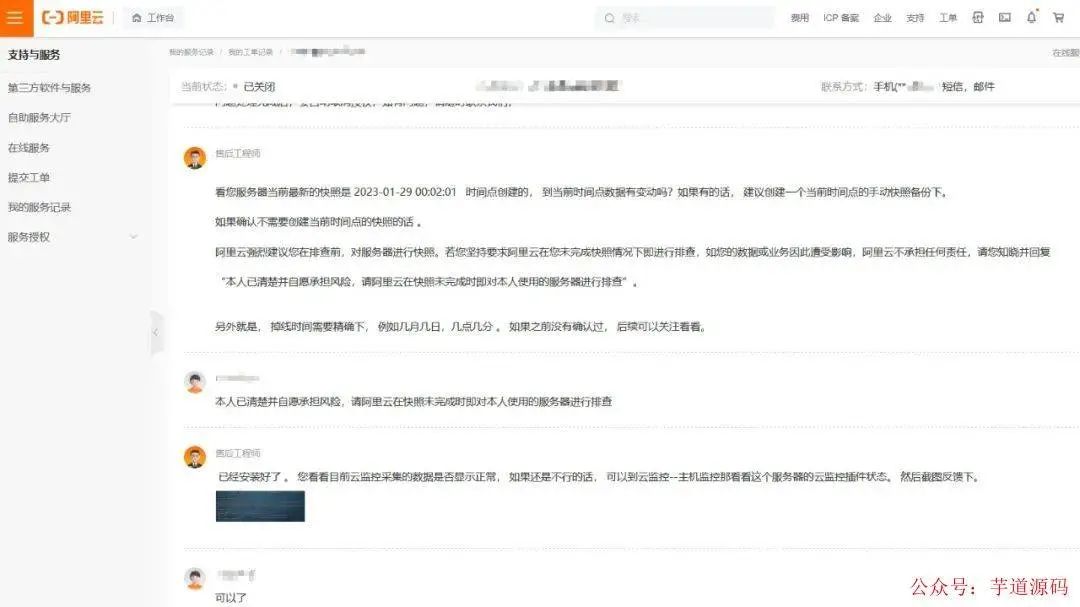The height and width of the screenshot is (607, 1080).
Task: Select 在线服务 in the sidebar
Action: click(x=28, y=147)
